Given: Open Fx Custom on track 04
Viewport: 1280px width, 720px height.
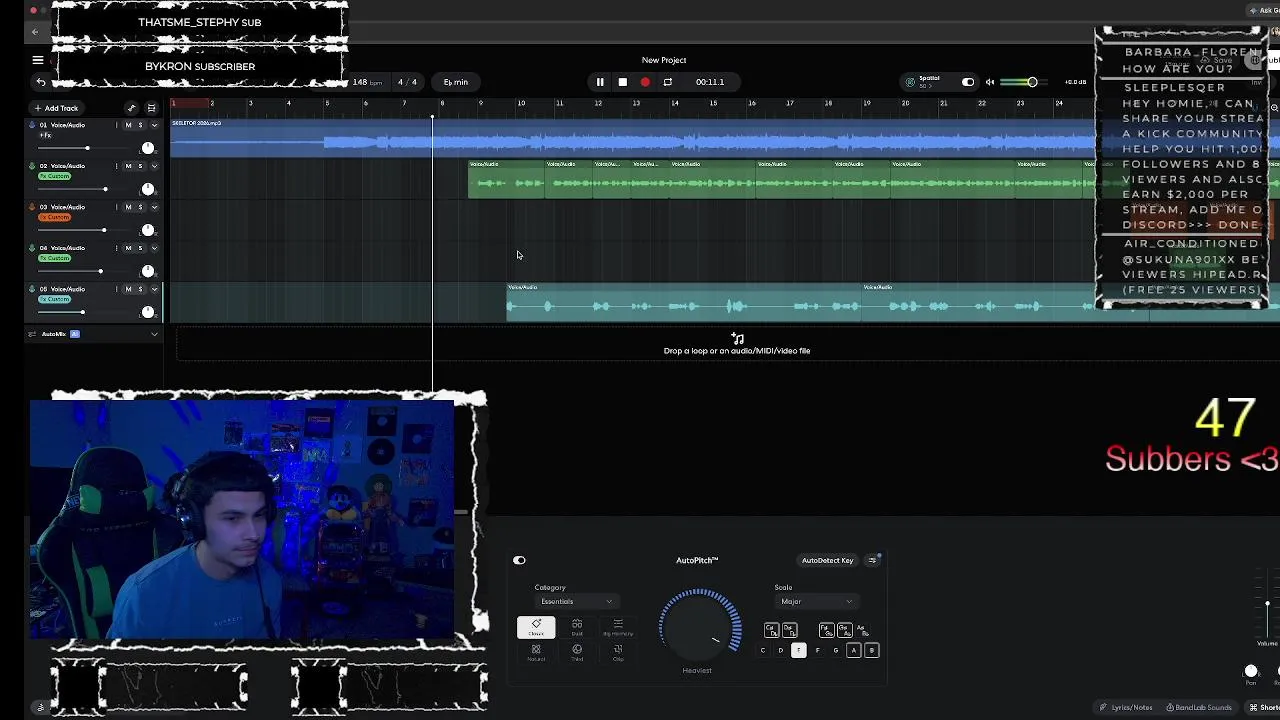Looking at the screenshot, I should (55, 258).
